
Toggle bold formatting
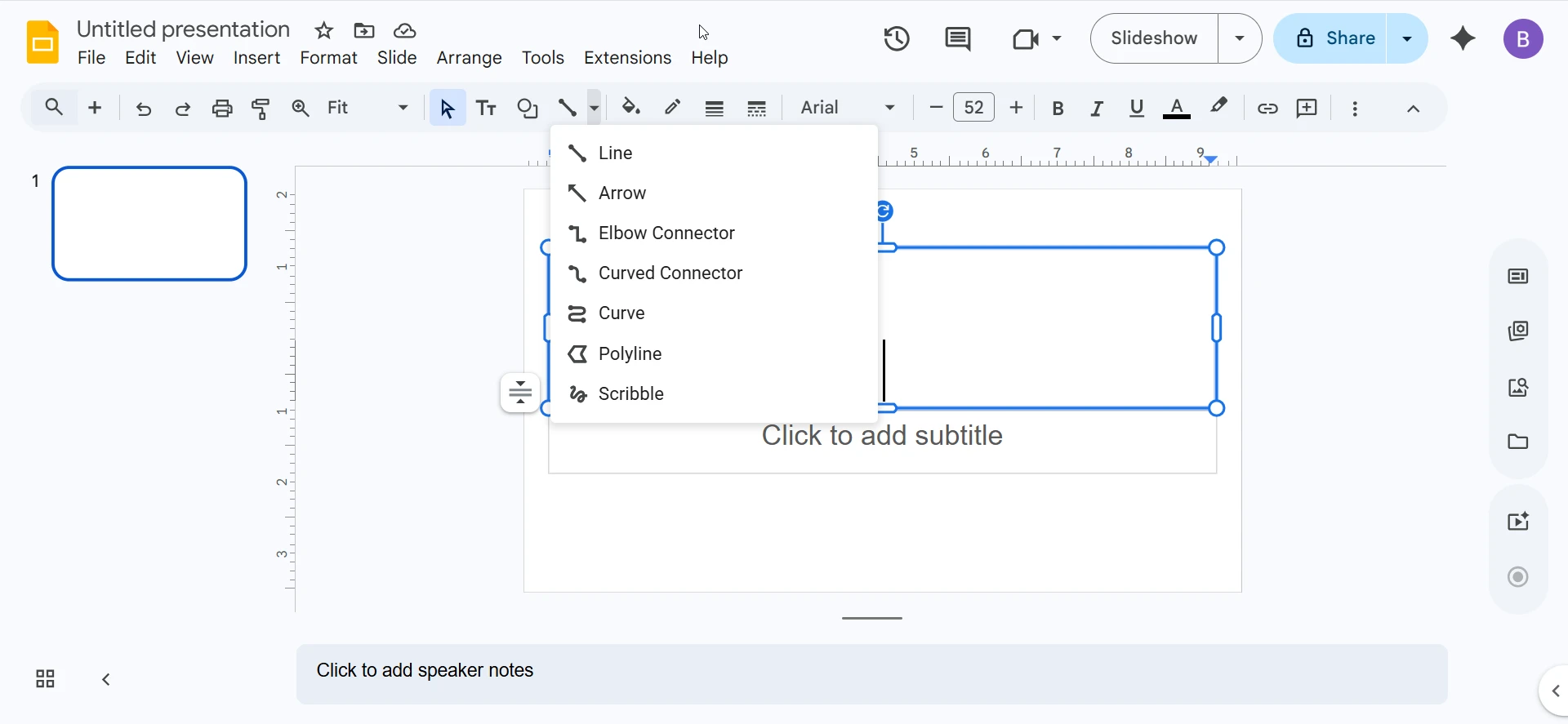coord(1058,108)
